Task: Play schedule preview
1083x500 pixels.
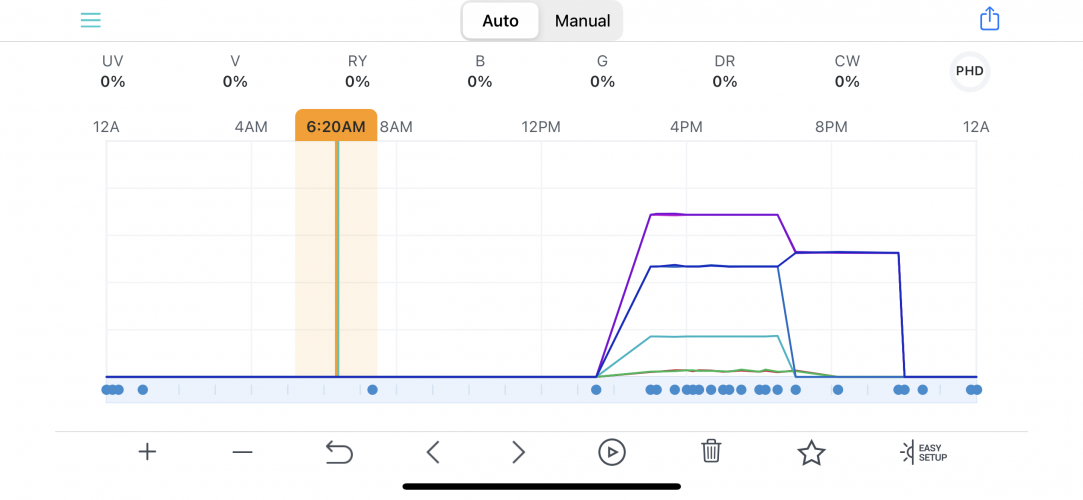Action: pyautogui.click(x=612, y=453)
